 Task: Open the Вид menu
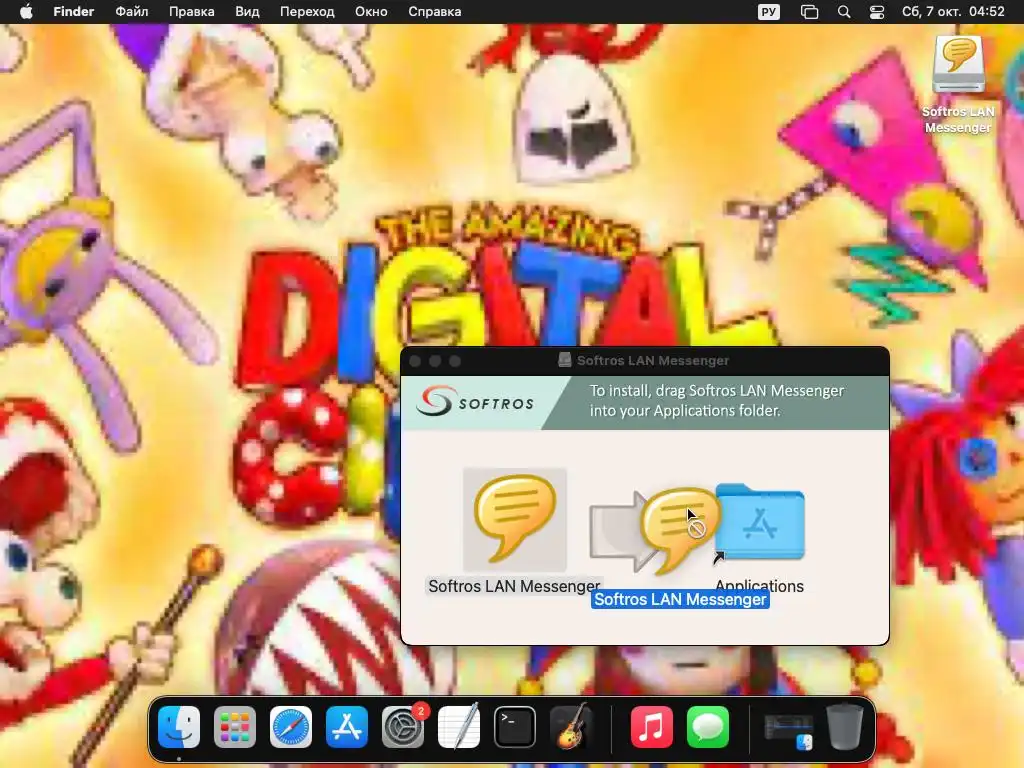pos(247,12)
